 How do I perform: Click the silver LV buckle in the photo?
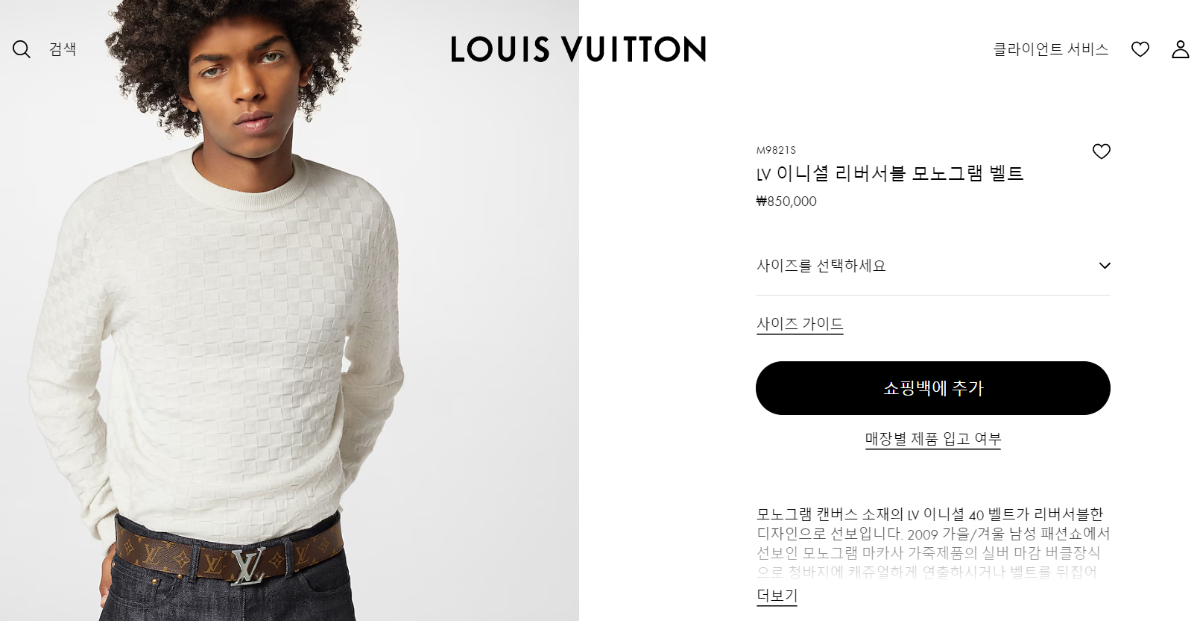click(x=248, y=566)
